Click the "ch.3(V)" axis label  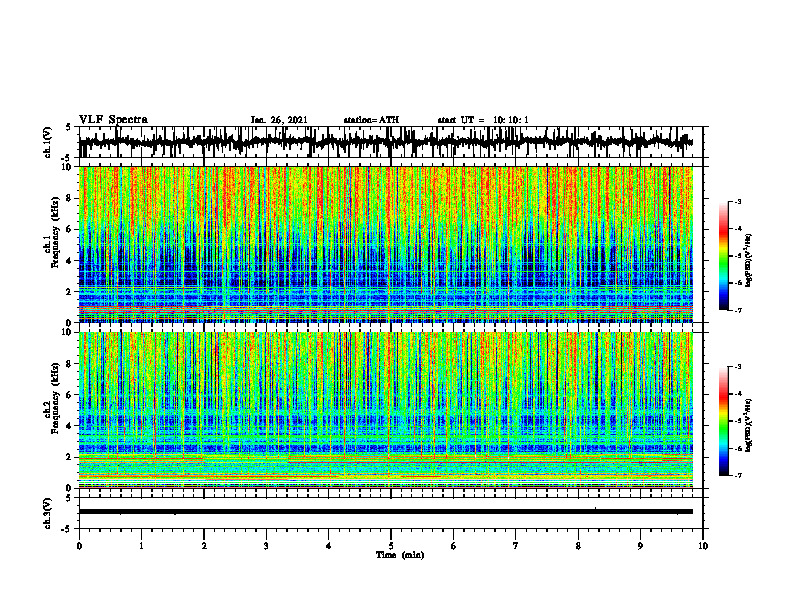pos(48,513)
